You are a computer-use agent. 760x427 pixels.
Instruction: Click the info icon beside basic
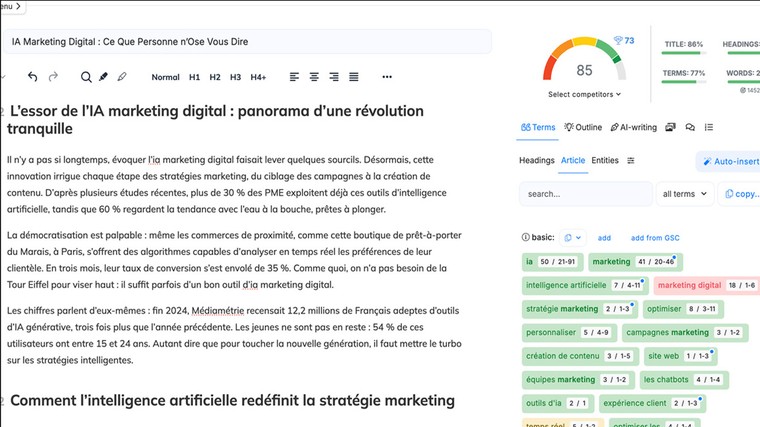point(525,237)
